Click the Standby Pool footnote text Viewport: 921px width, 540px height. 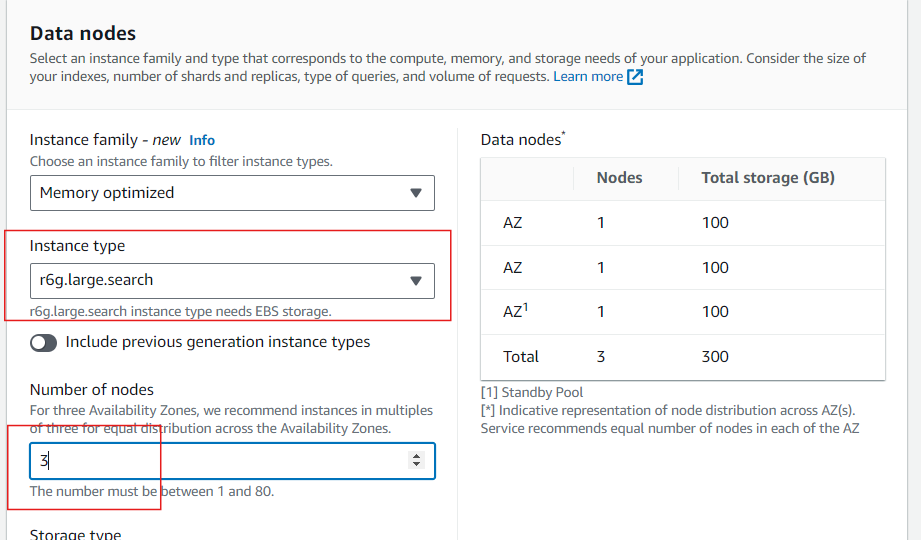click(532, 393)
